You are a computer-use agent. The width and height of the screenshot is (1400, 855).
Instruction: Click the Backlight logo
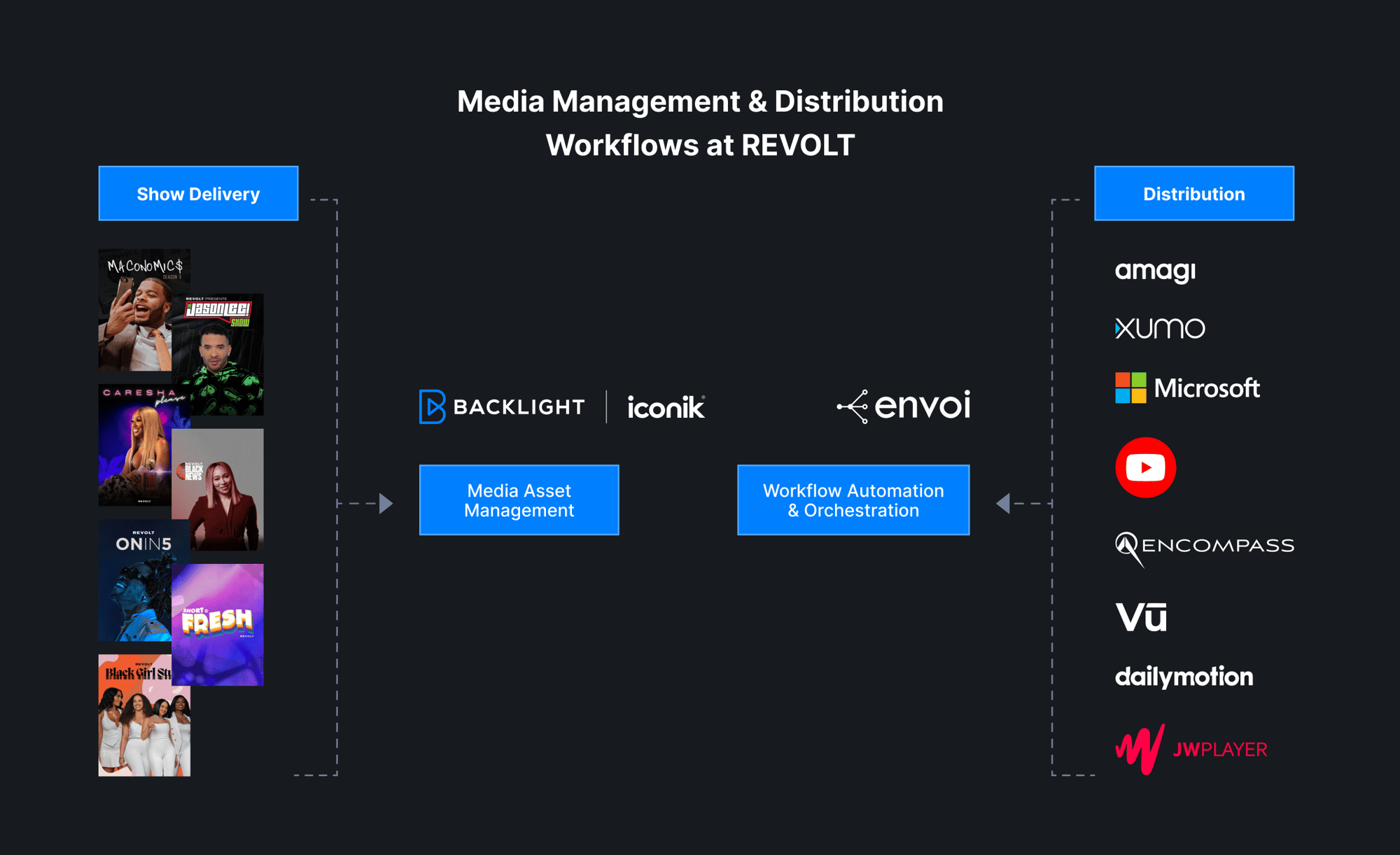pos(502,407)
